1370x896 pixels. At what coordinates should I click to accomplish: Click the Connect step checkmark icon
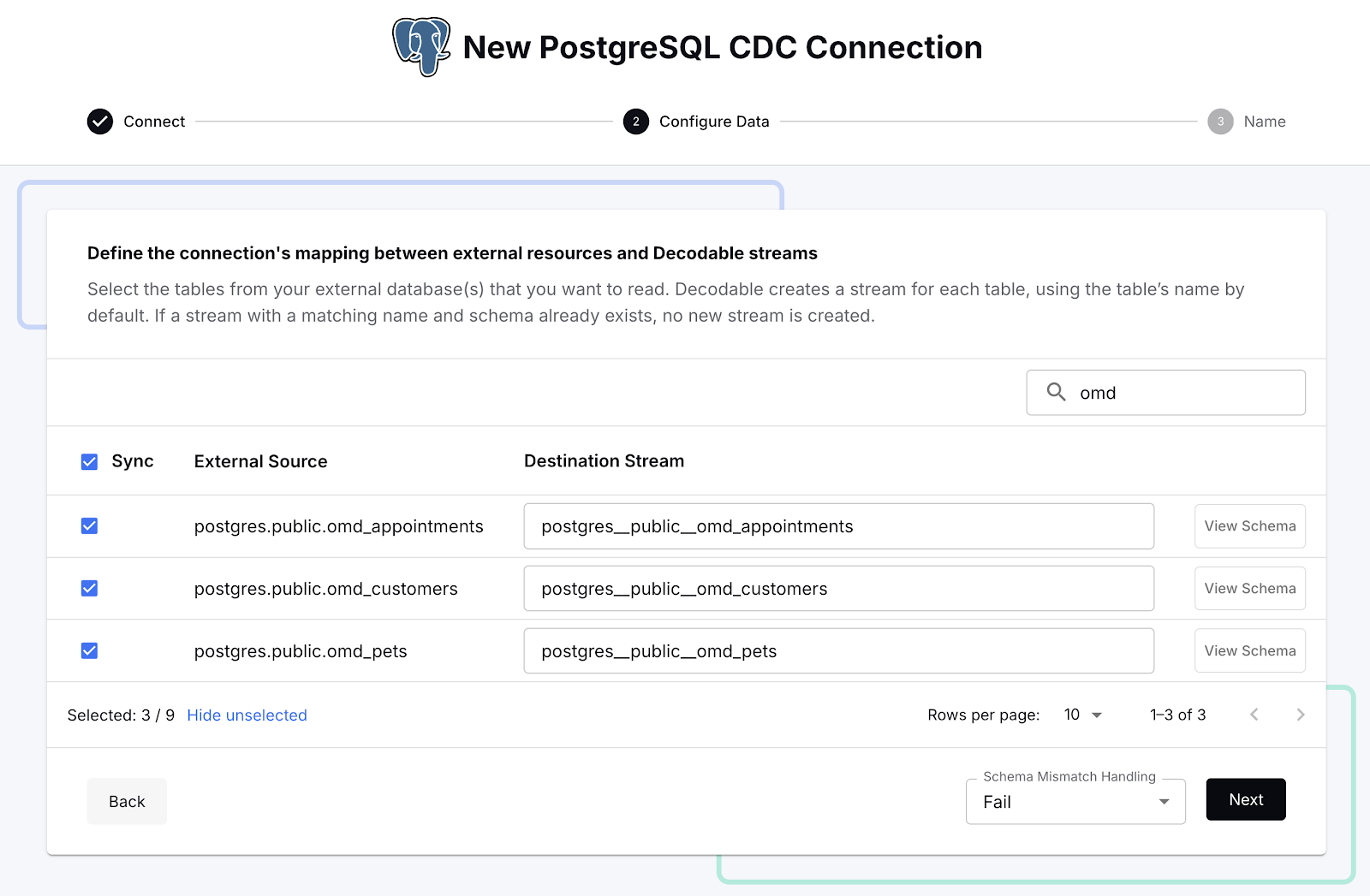(x=100, y=122)
